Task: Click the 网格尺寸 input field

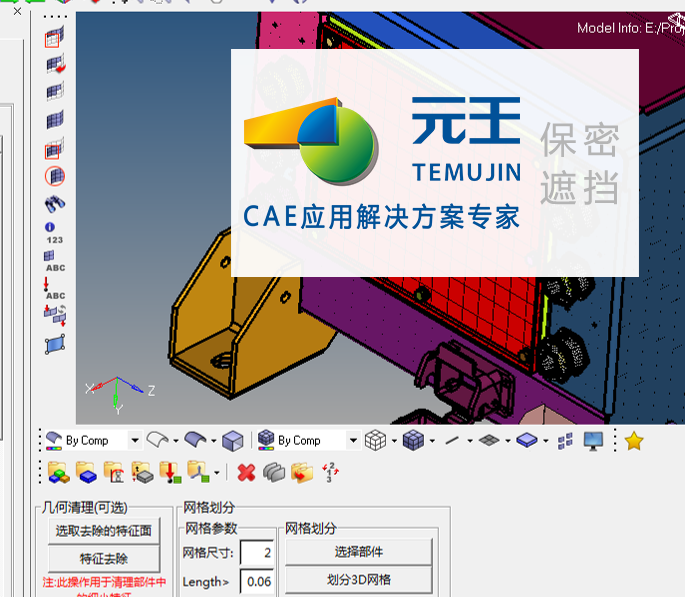Action: 257,552
